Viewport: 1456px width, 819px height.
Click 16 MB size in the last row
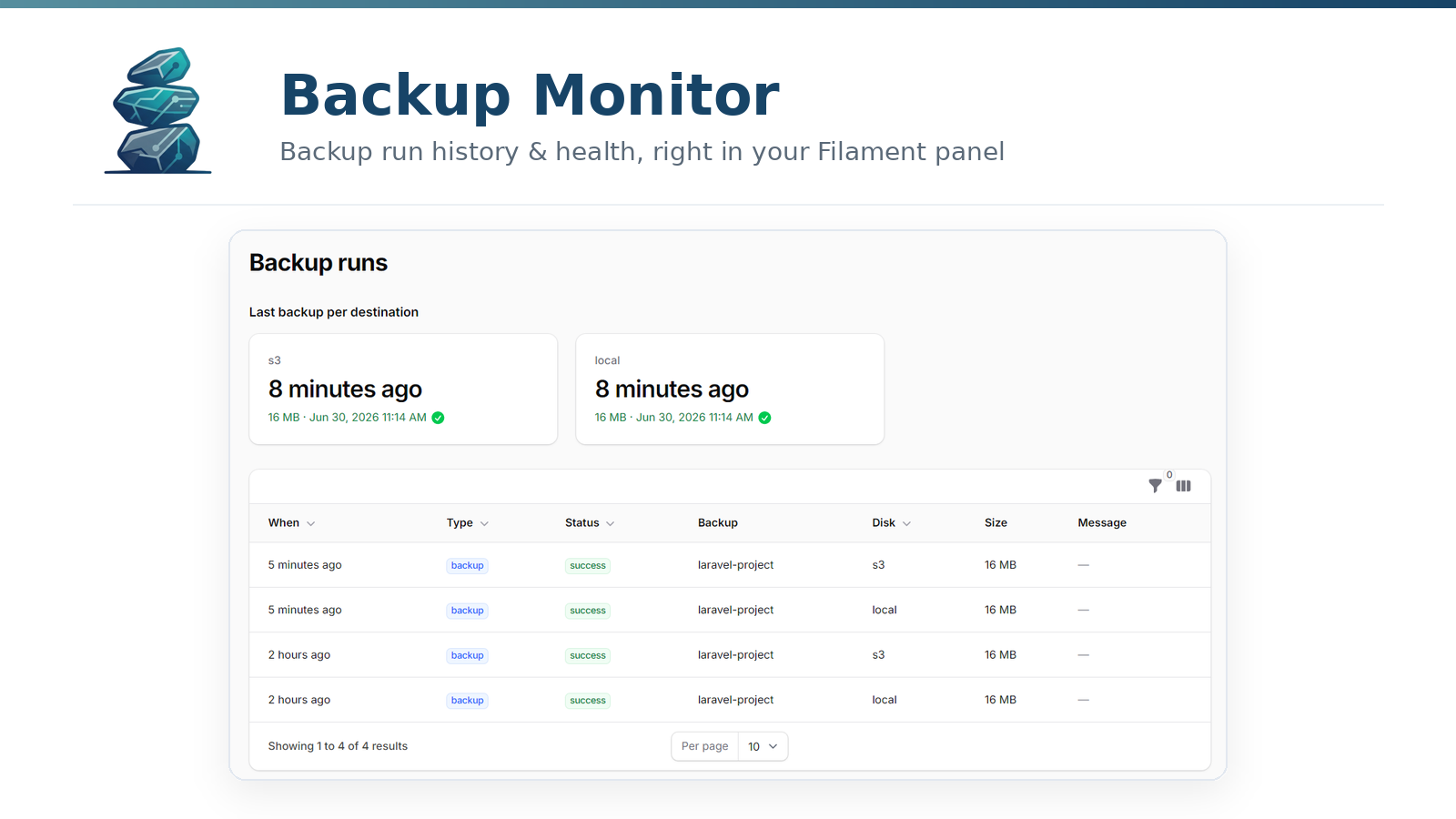point(1000,700)
